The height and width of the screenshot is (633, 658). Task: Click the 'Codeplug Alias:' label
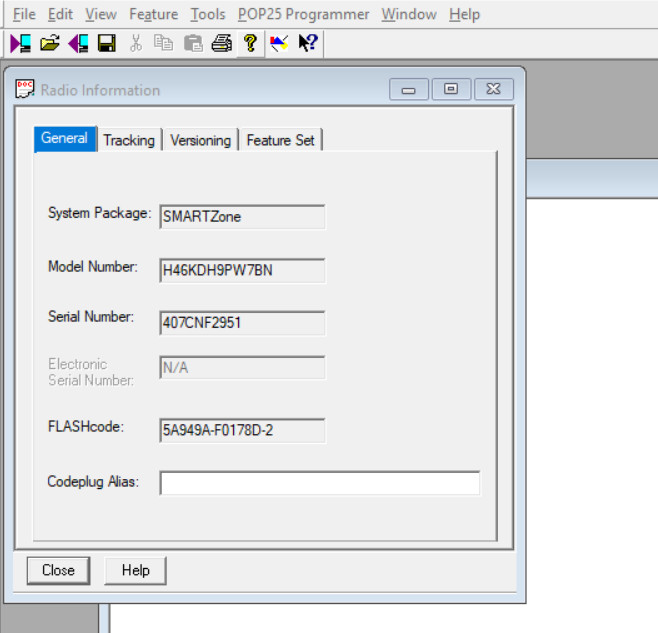click(x=93, y=481)
